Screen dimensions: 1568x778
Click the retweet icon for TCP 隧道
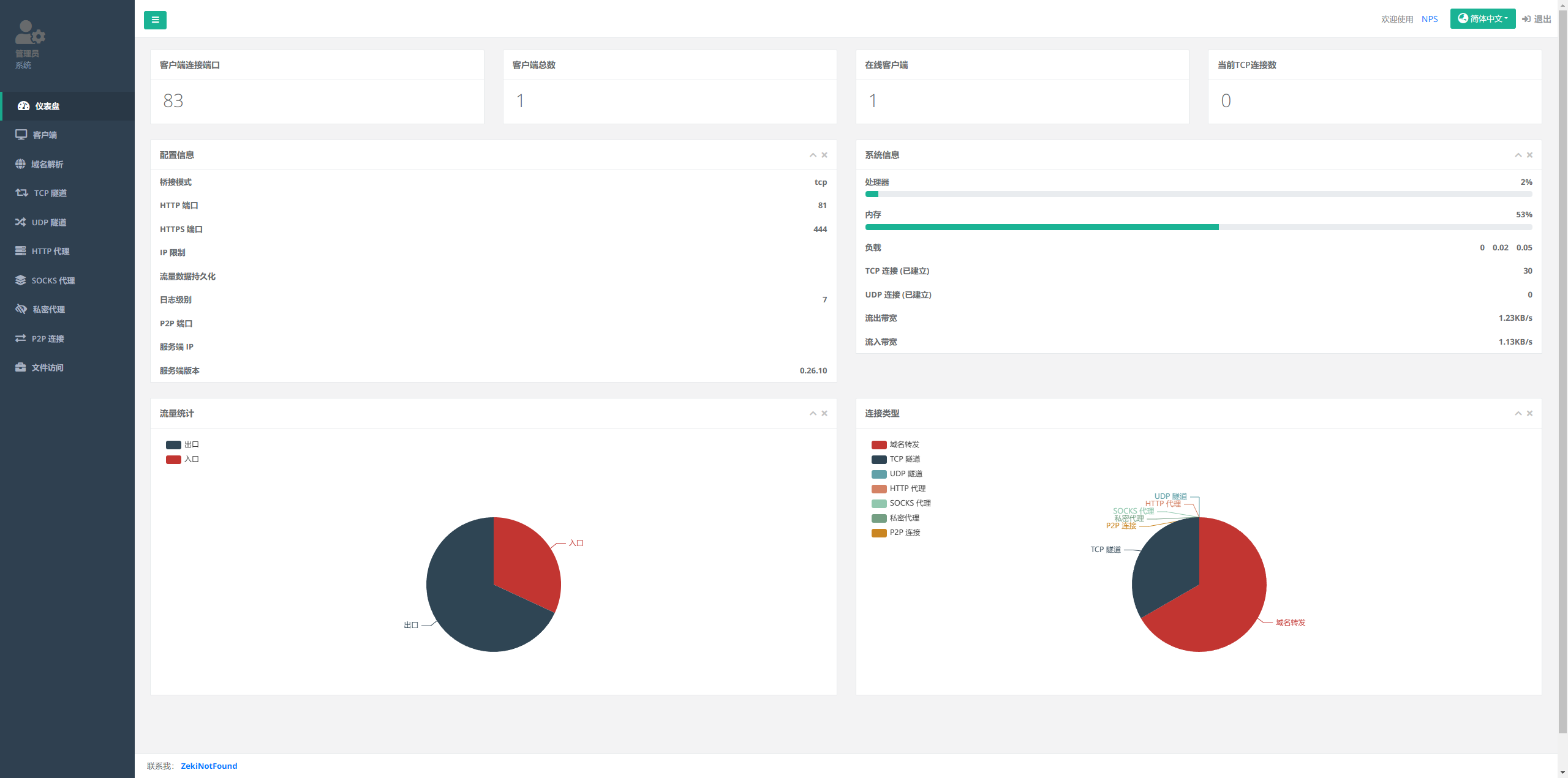click(21, 193)
